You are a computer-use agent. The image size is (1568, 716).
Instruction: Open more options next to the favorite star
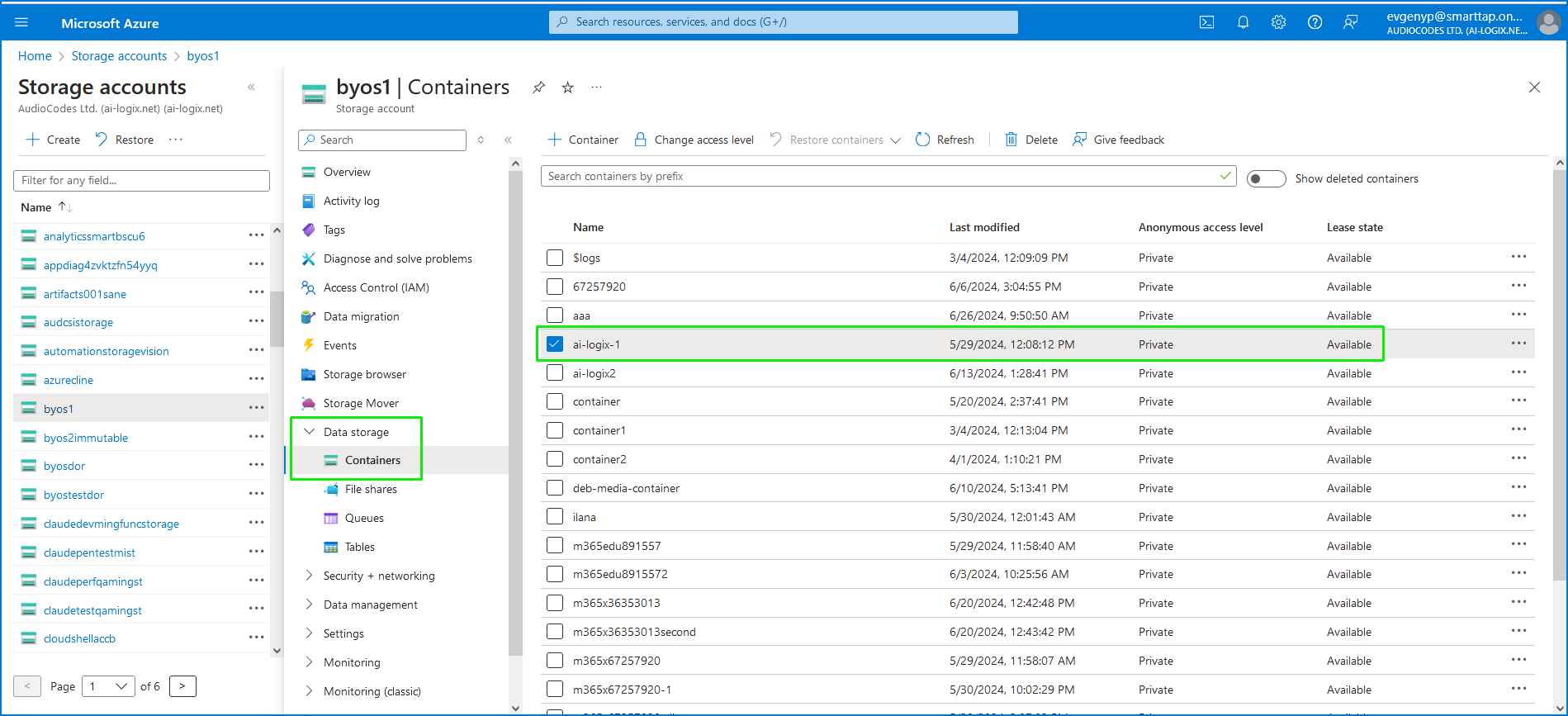pyautogui.click(x=596, y=87)
